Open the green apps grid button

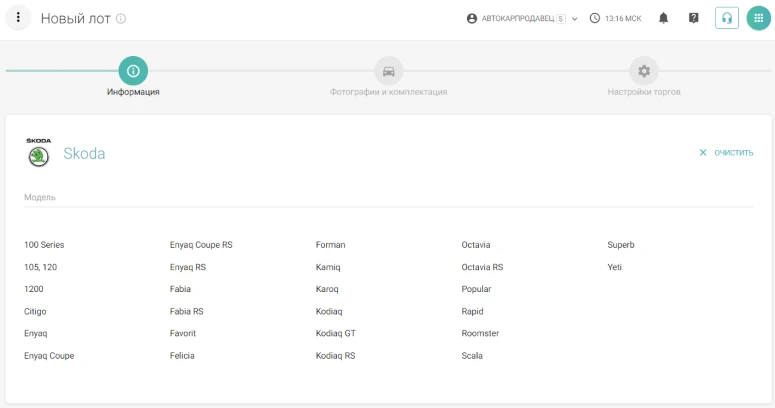759,18
